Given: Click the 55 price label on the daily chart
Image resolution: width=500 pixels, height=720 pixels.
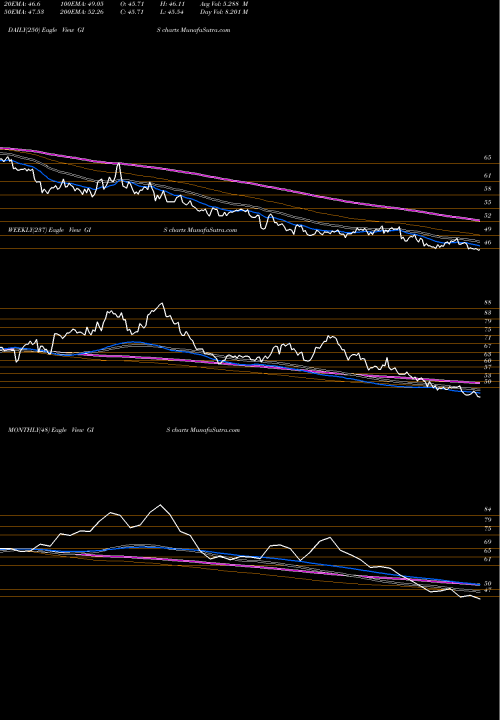Looking at the screenshot, I should (487, 202).
